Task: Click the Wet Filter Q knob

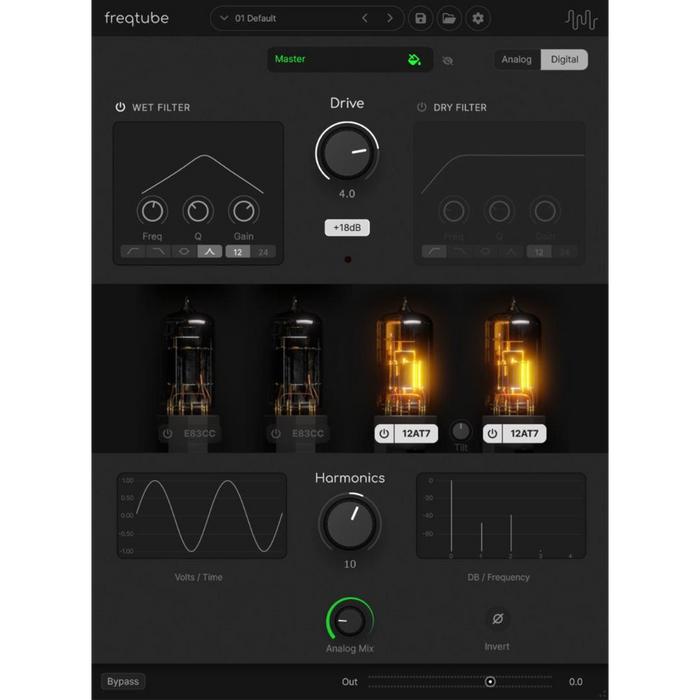Action: tap(198, 211)
